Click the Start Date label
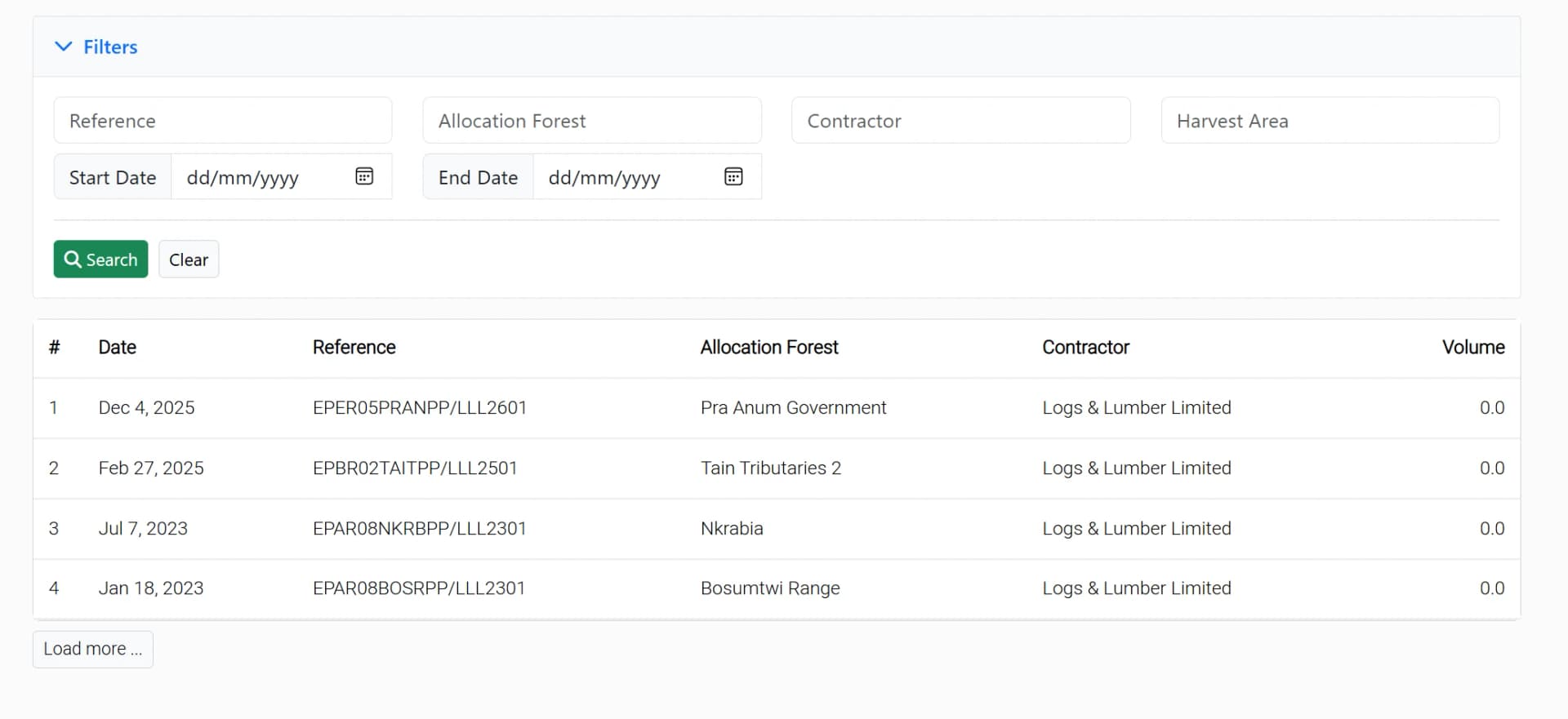The width and height of the screenshot is (1568, 719). tap(113, 177)
